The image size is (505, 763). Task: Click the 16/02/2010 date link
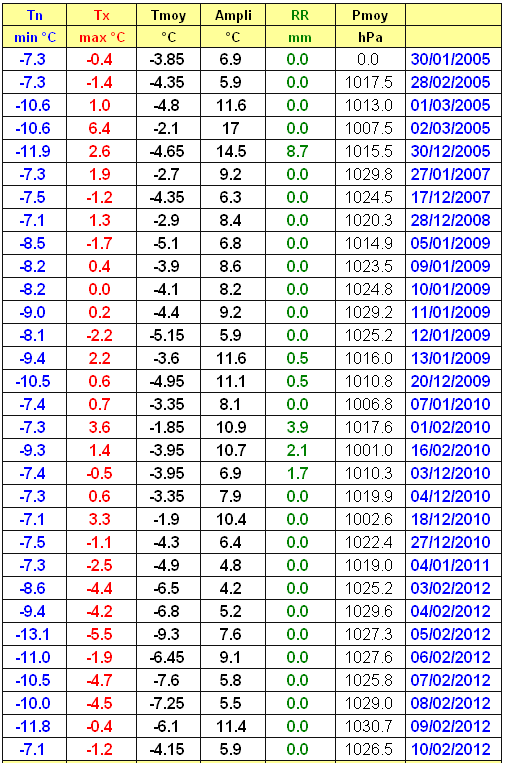[x=451, y=450]
